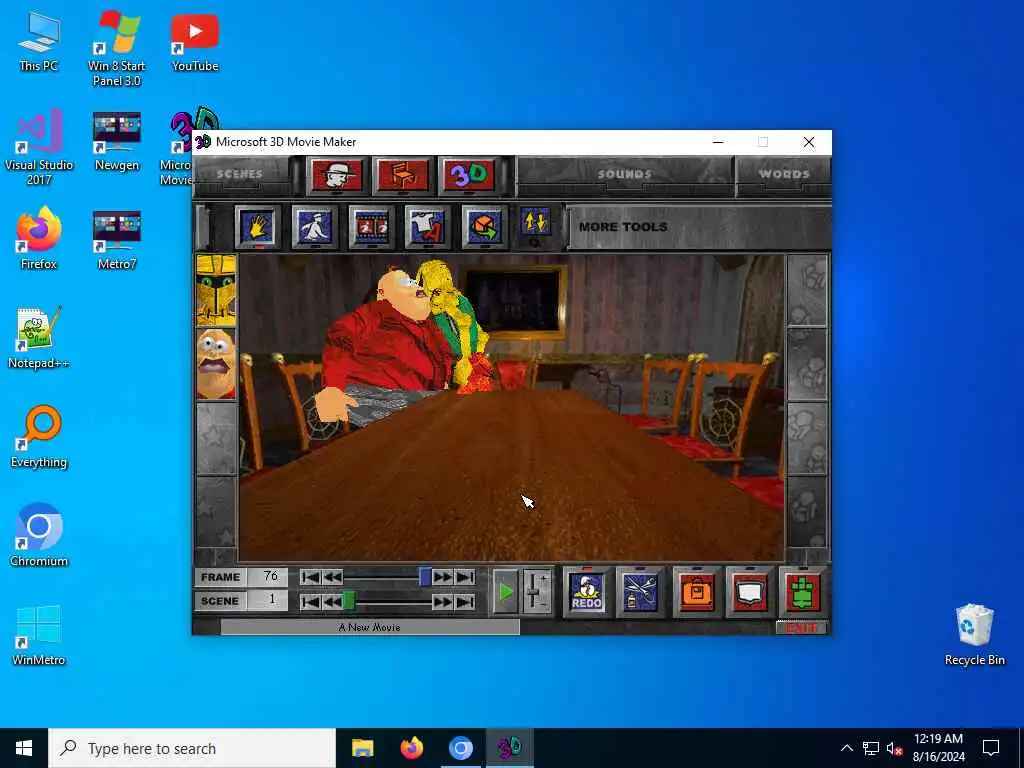Click the Redo button with McZee

pos(586,592)
